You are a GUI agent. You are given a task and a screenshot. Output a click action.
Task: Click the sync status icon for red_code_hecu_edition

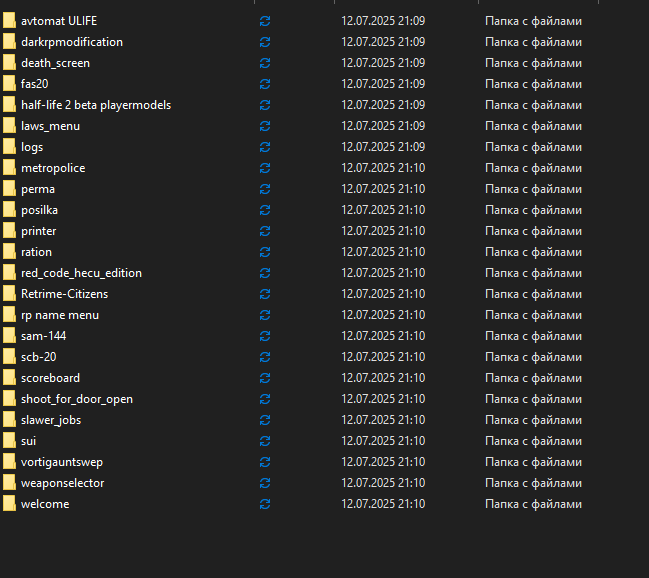tap(265, 273)
